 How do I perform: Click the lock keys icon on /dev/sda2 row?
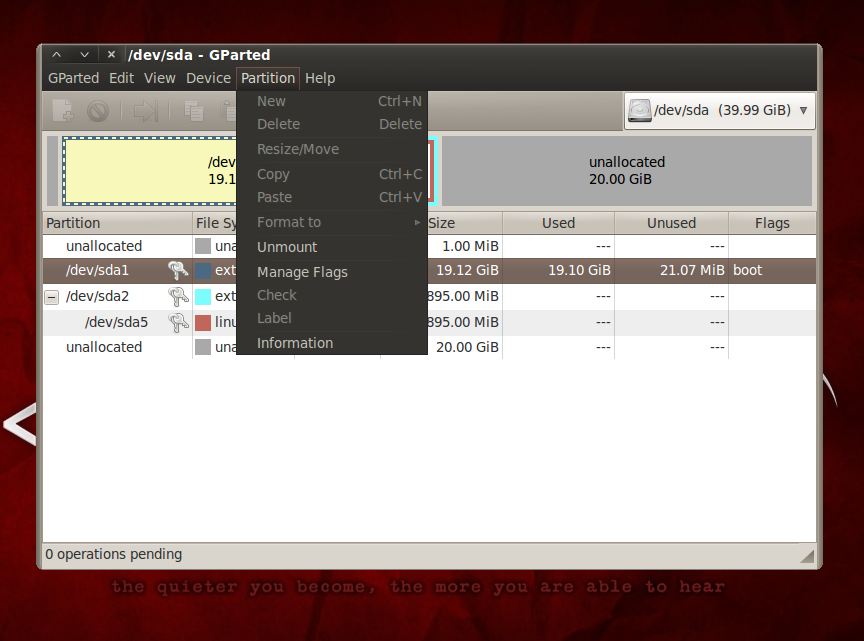[178, 297]
